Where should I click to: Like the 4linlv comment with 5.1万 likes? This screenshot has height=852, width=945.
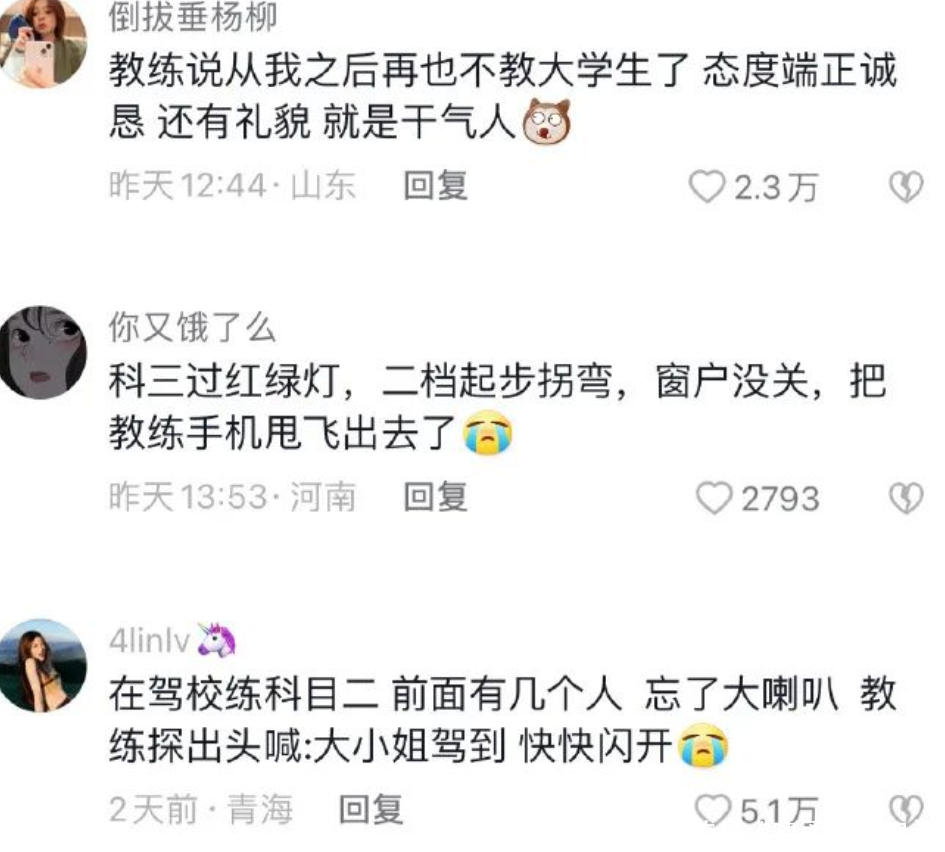pos(712,809)
